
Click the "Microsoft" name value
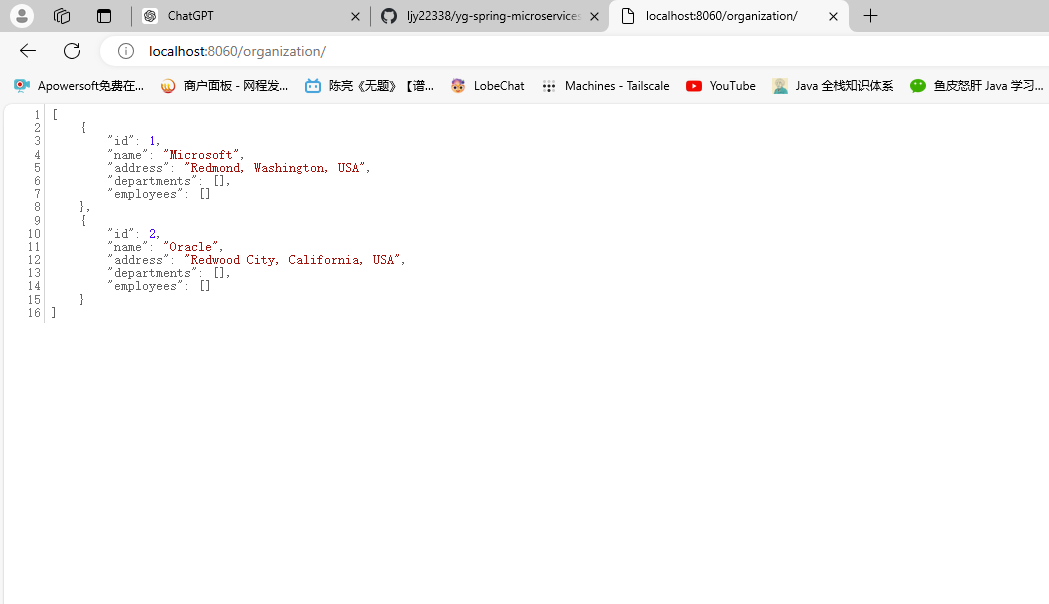[x=201, y=155]
